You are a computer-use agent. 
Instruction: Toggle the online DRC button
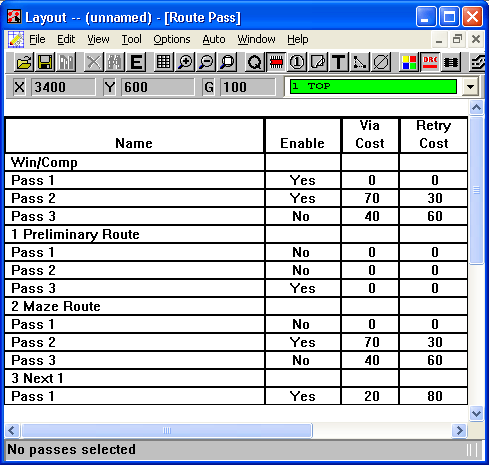coord(430,62)
